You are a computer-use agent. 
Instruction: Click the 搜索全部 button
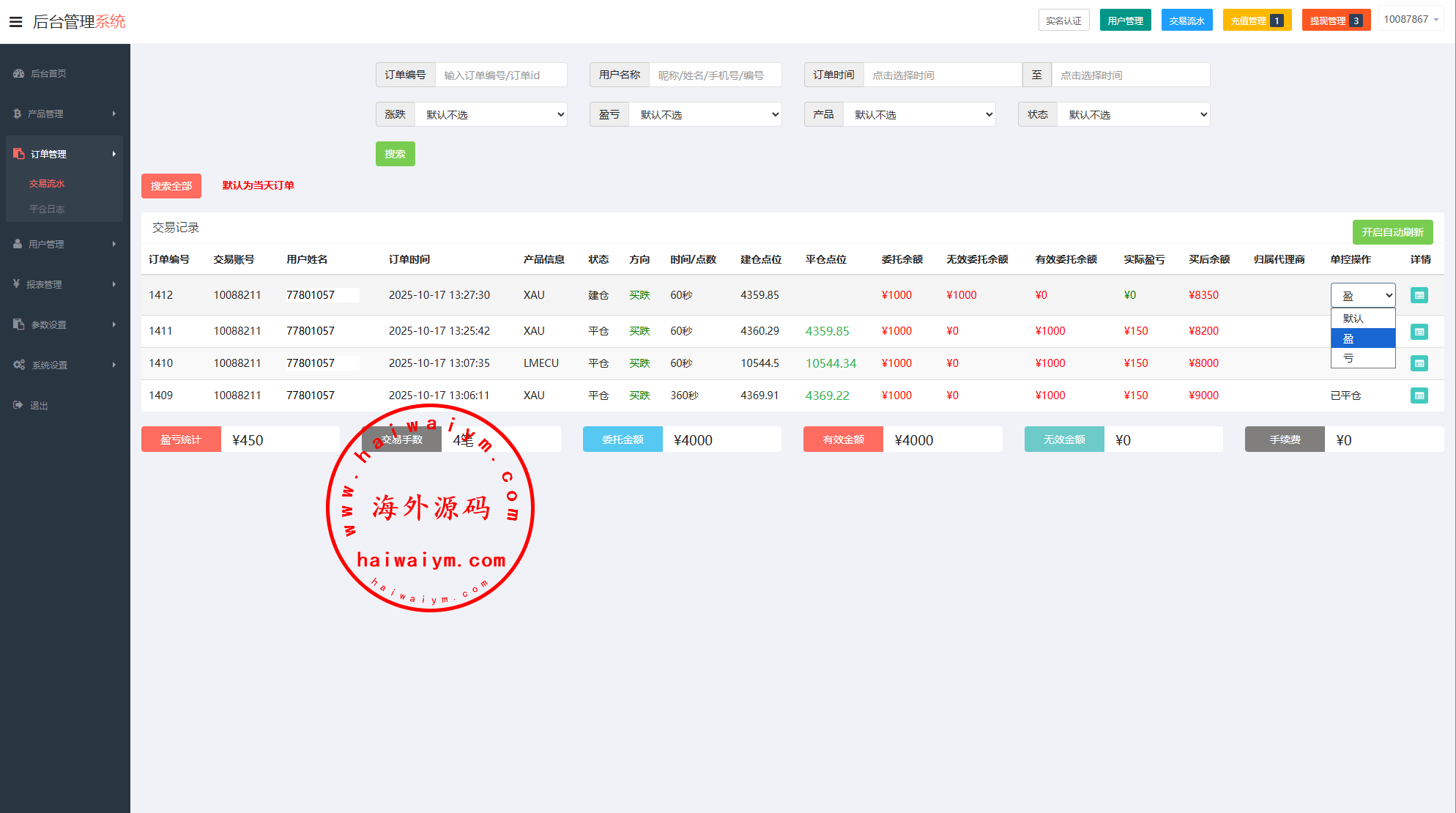(x=171, y=186)
